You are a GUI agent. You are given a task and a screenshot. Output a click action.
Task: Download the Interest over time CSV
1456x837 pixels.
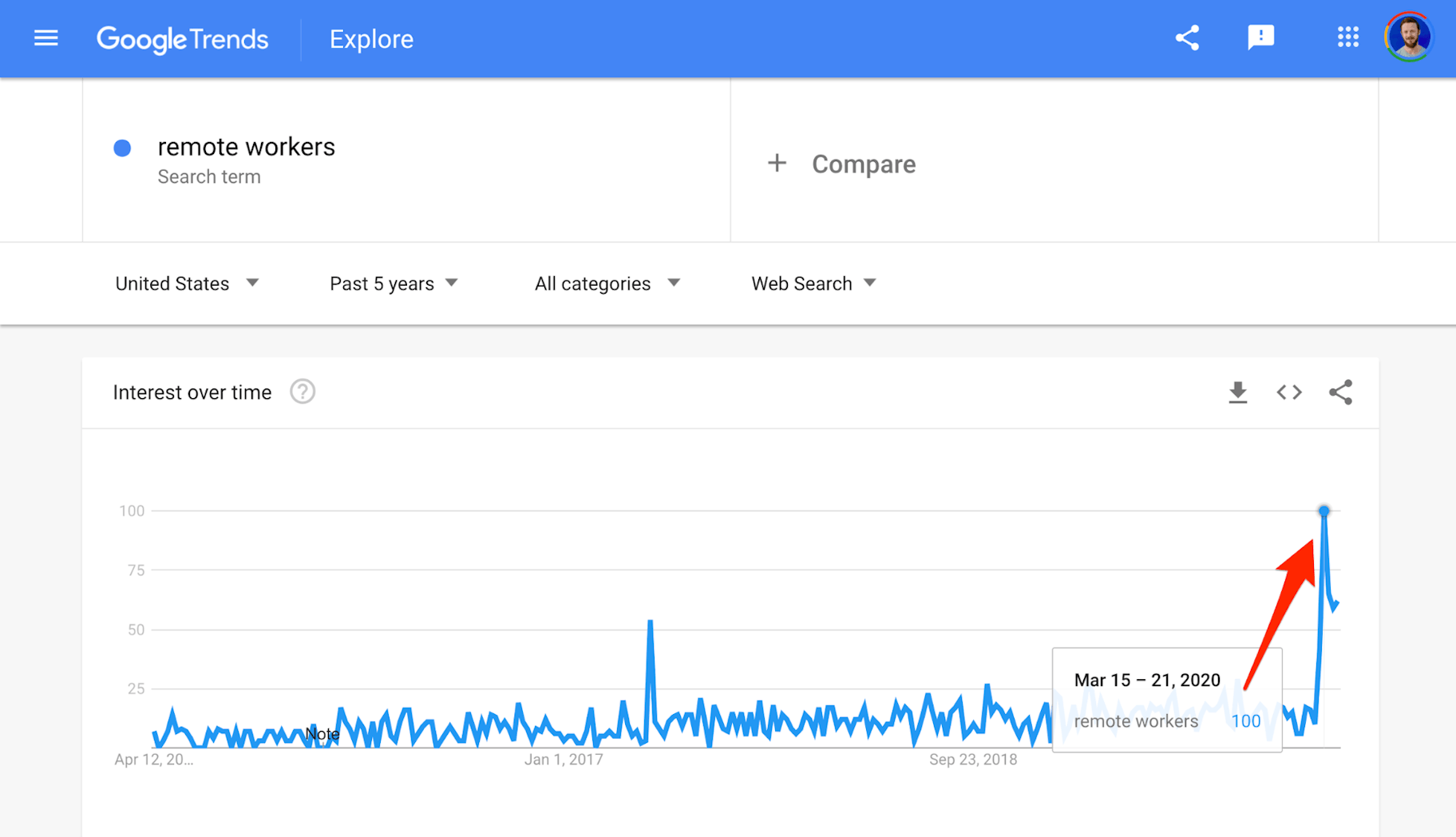[x=1237, y=393]
